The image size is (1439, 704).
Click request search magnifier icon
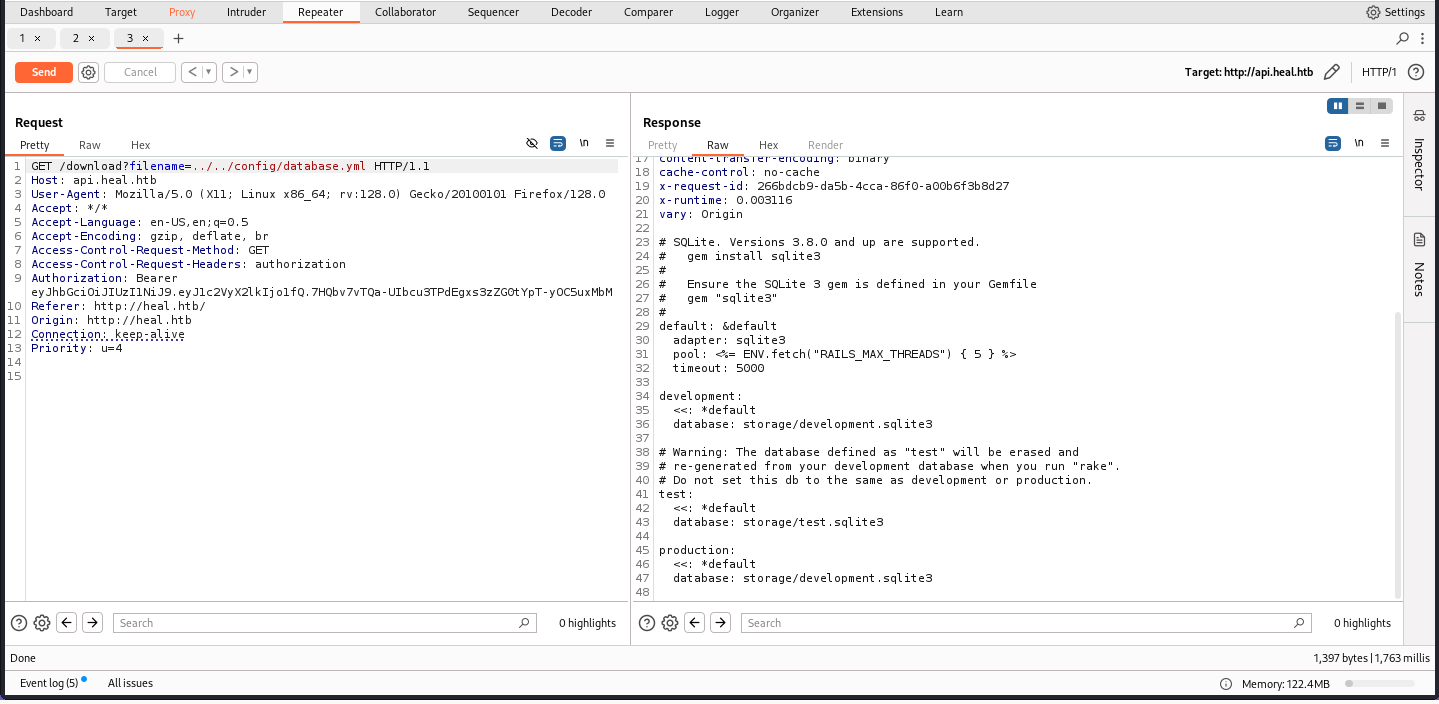pyautogui.click(x=524, y=623)
